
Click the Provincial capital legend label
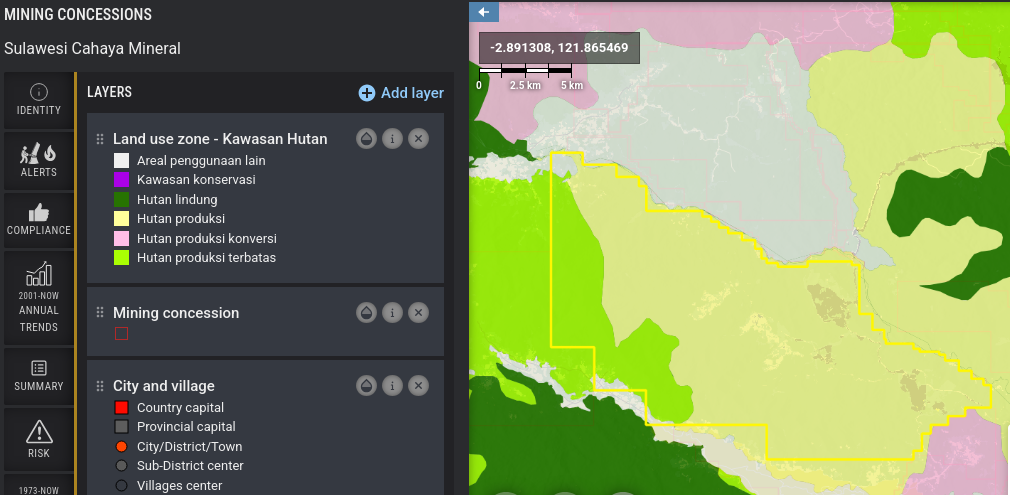tap(186, 427)
